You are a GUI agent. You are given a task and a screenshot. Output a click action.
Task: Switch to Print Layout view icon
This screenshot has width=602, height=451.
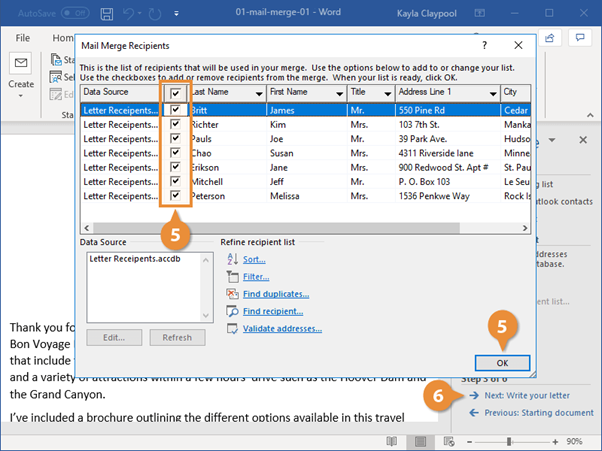pos(420,441)
